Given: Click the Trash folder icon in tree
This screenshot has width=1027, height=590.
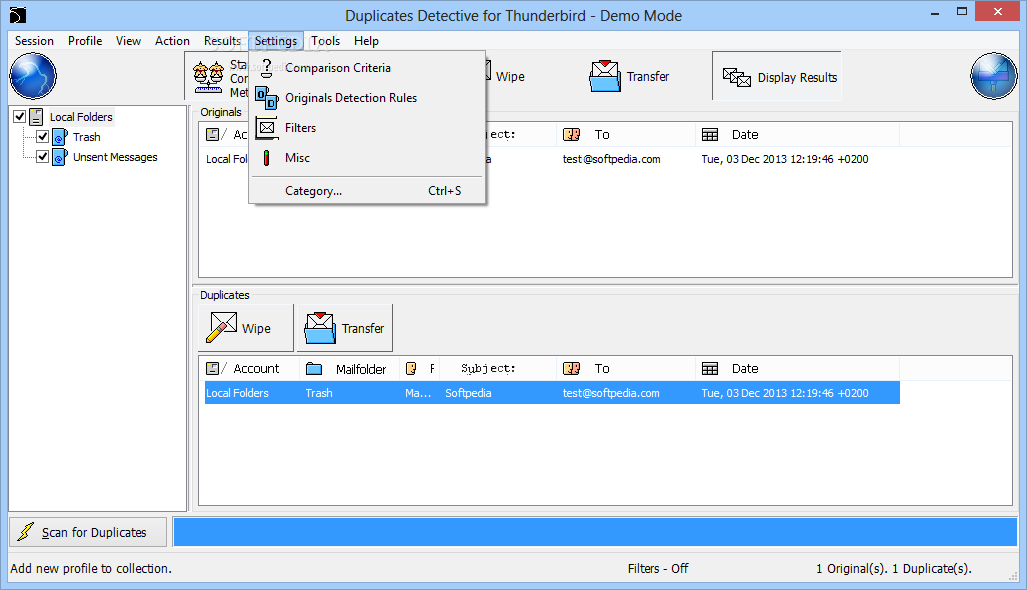Looking at the screenshot, I should [60, 137].
